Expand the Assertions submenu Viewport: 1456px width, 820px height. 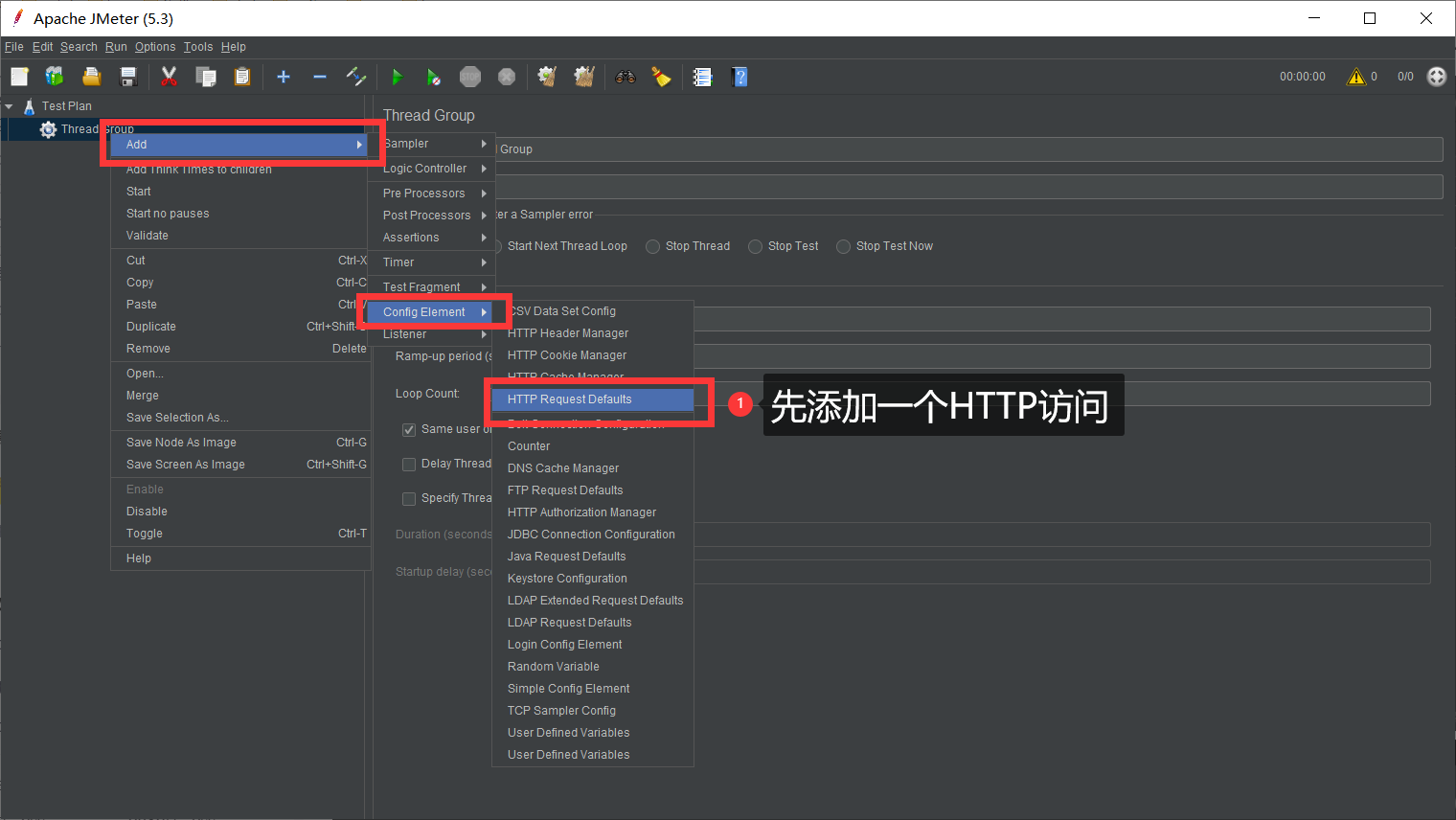coord(431,238)
